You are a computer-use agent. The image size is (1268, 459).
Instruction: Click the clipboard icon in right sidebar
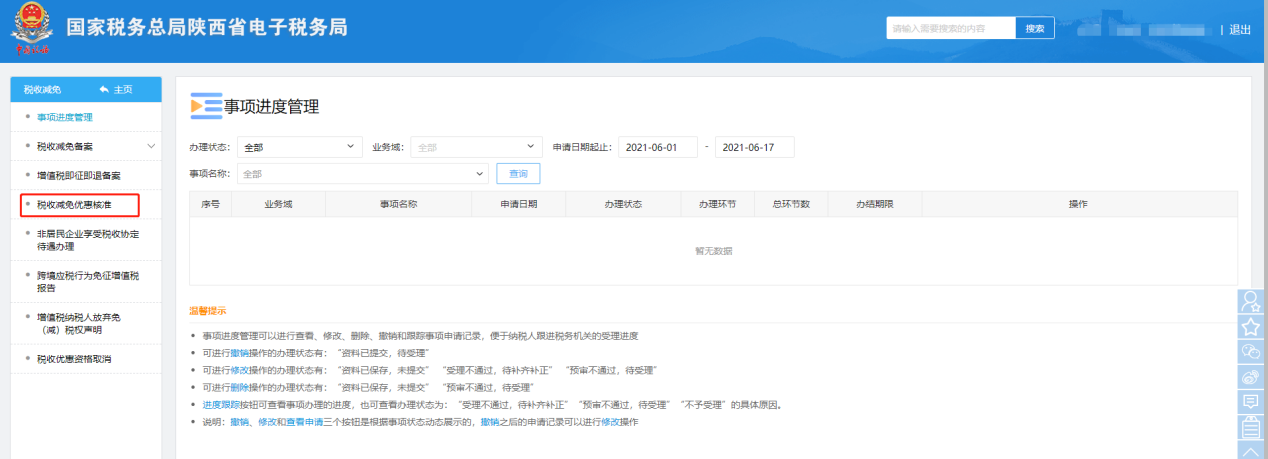point(1251,428)
